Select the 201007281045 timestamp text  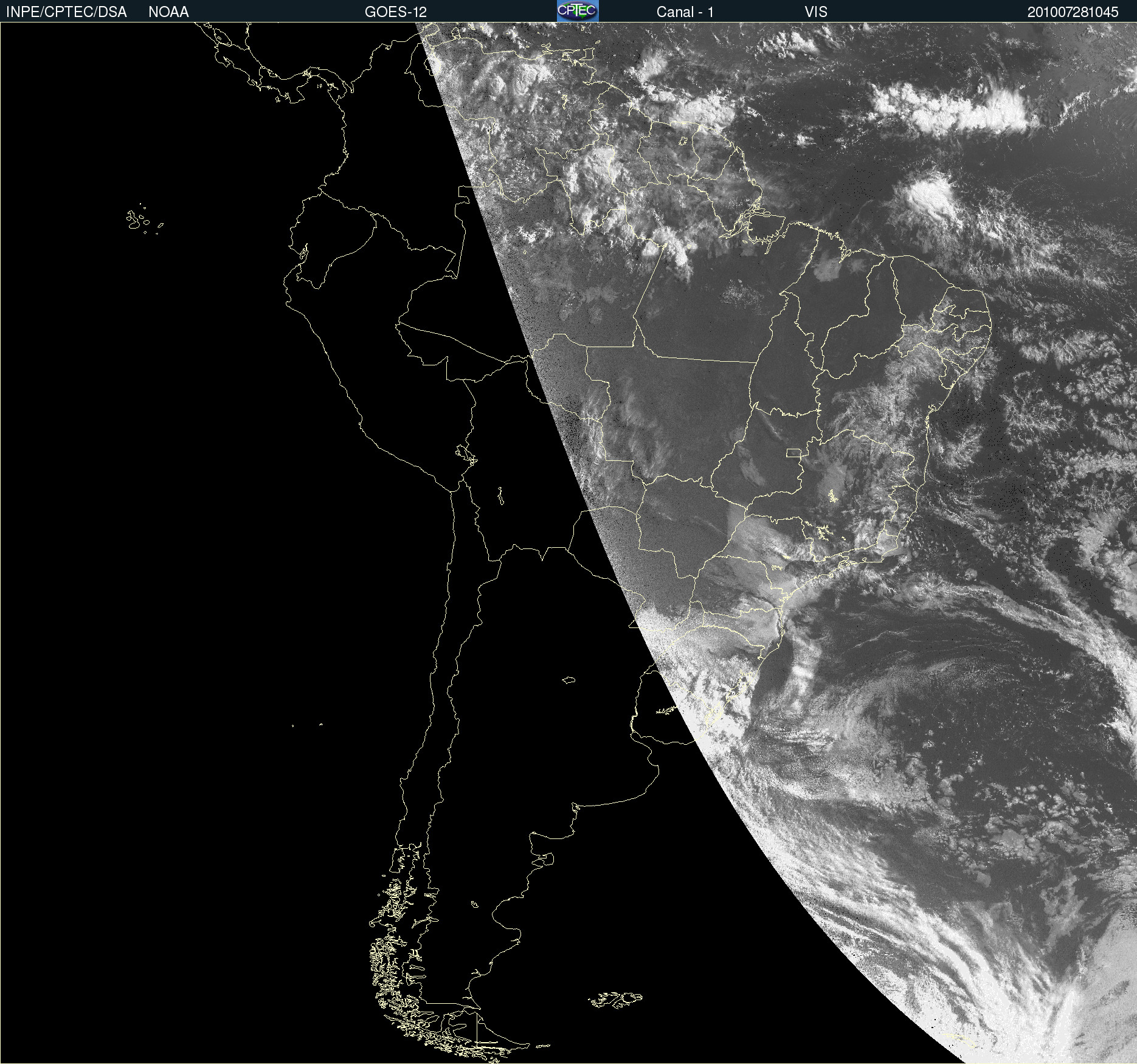tap(1073, 12)
